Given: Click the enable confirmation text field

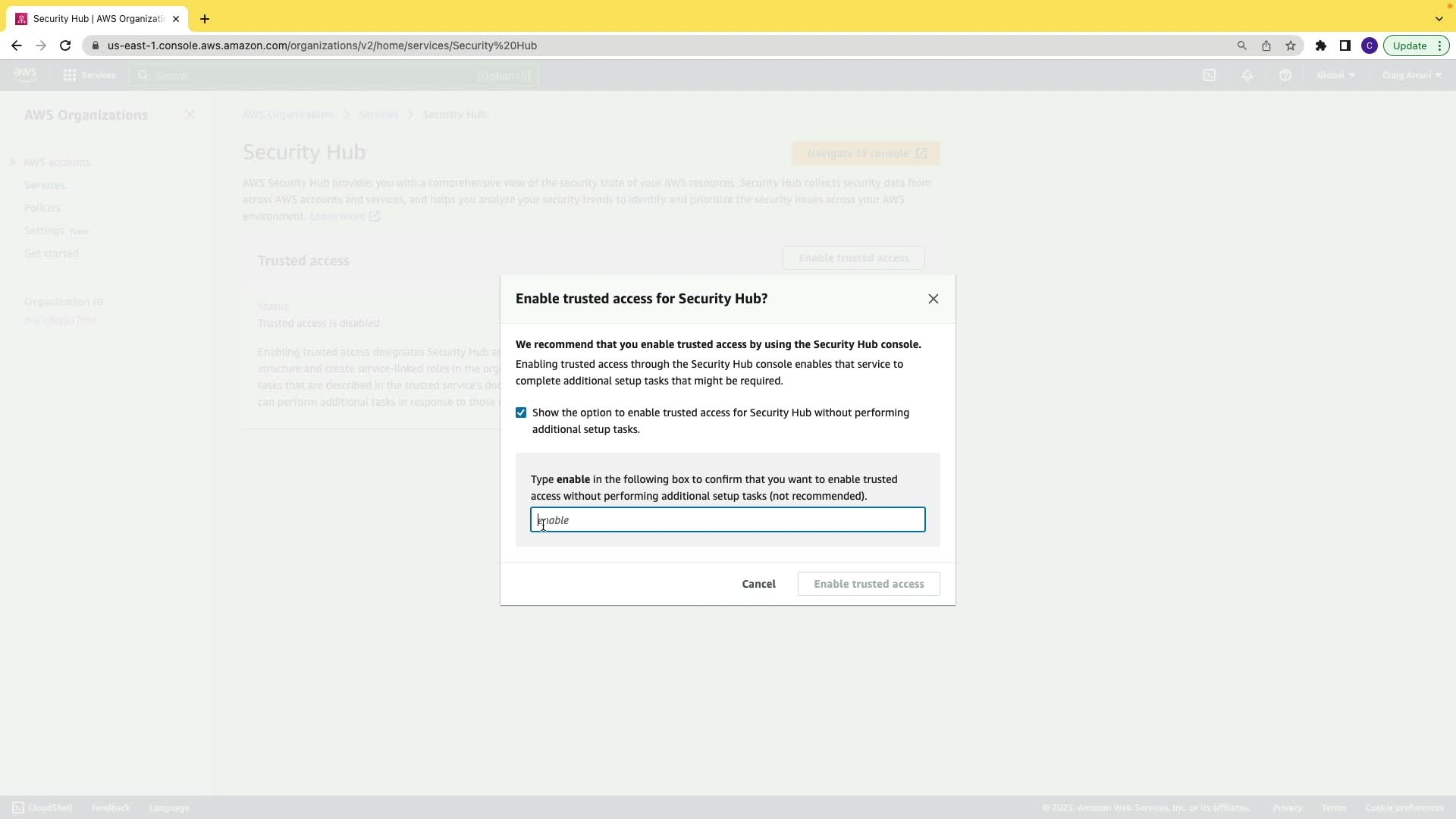Looking at the screenshot, I should coord(728,520).
